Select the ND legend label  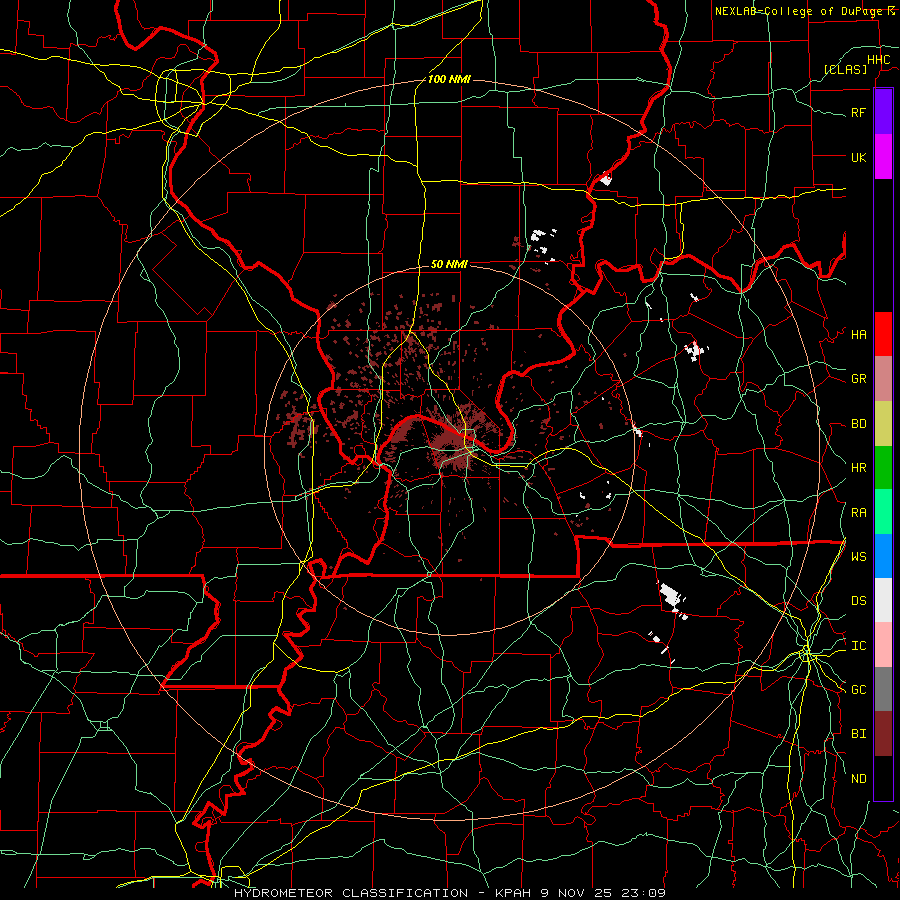point(859,779)
